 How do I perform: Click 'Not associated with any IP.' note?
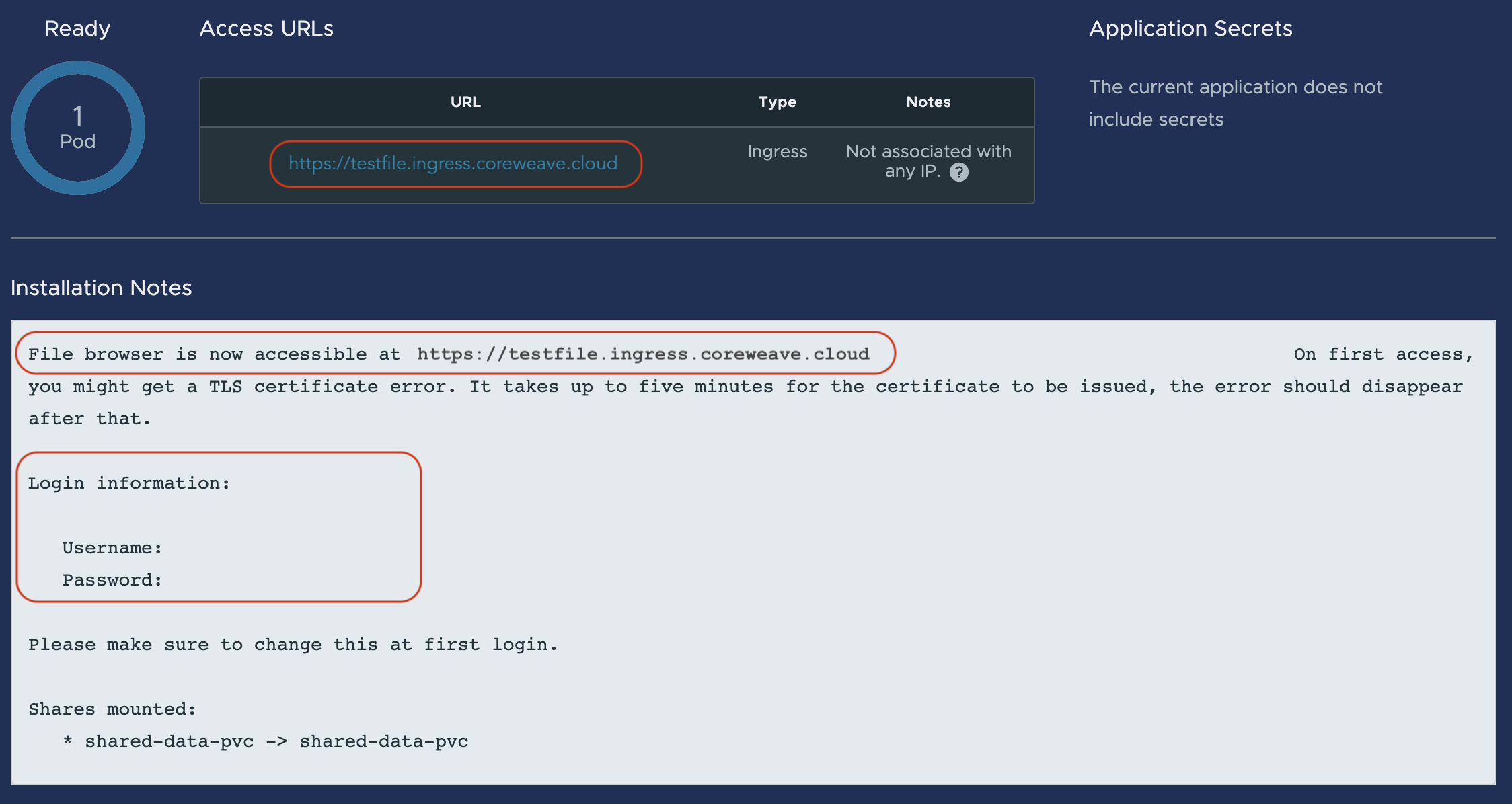(928, 161)
